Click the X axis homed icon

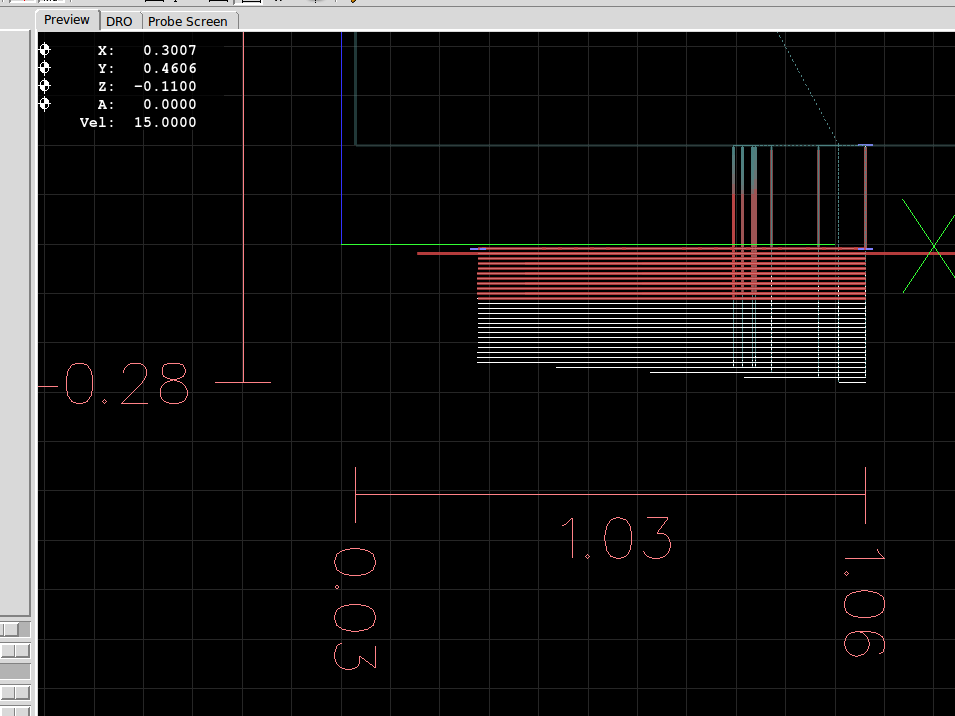[x=44, y=50]
